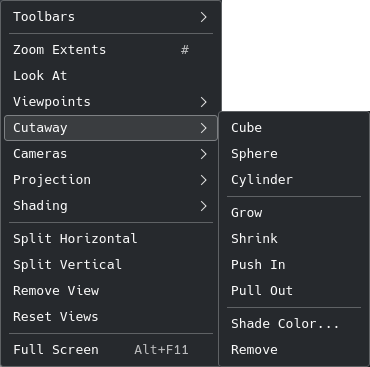Select Push In cutaway option
The image size is (370, 367).
(x=294, y=265)
